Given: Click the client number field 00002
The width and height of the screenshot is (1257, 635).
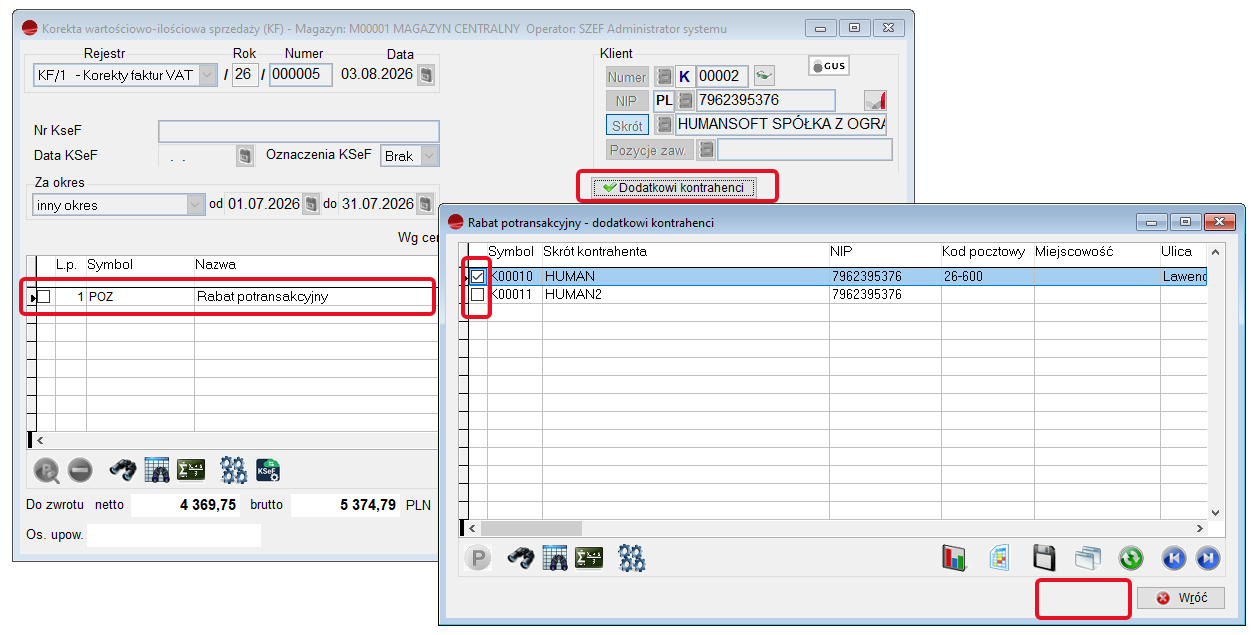Looking at the screenshot, I should coord(722,76).
